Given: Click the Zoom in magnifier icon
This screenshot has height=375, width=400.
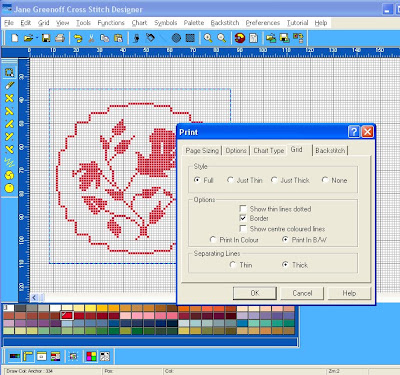Looking at the screenshot, I should point(208,38).
